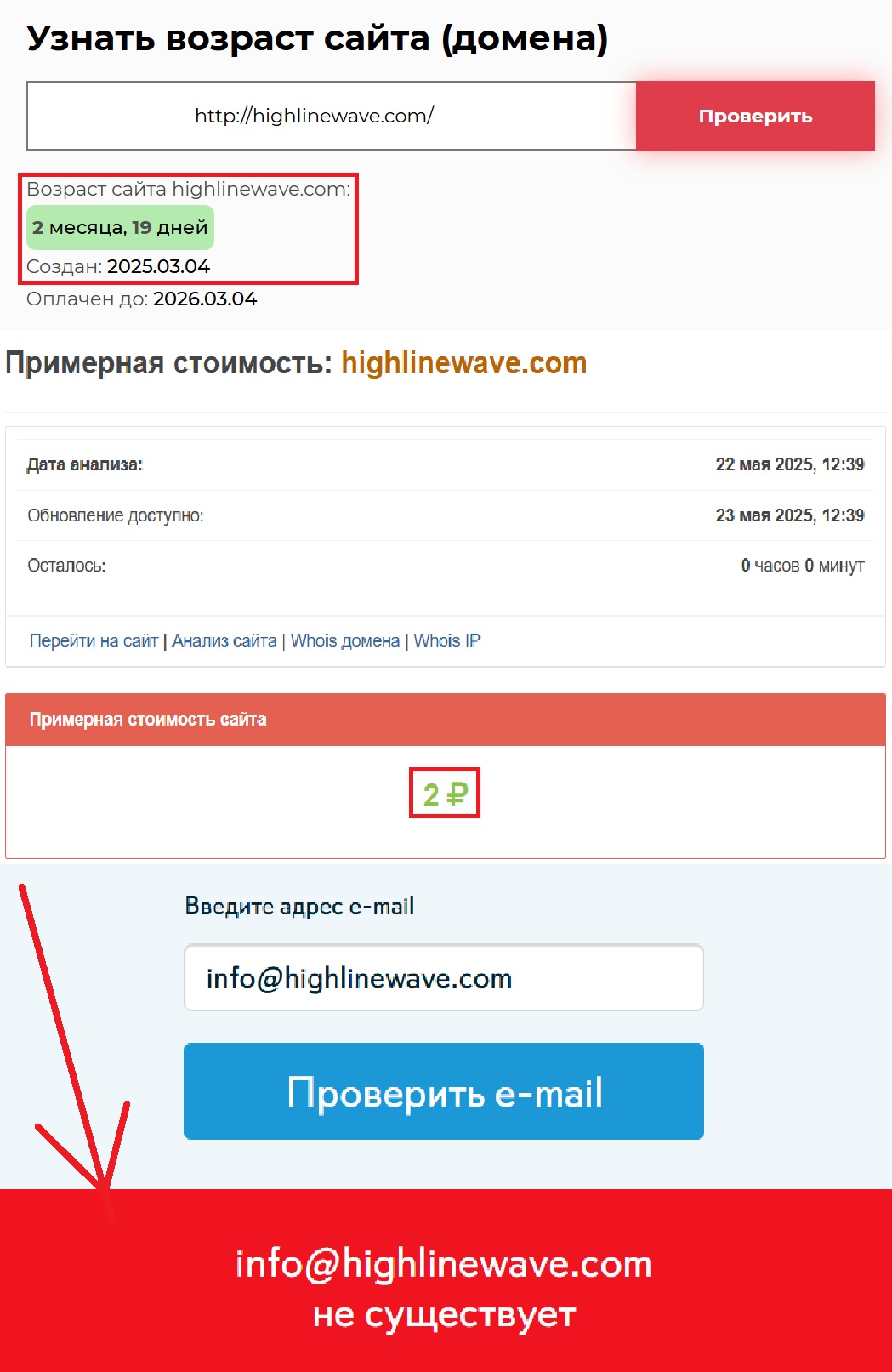892x1372 pixels.
Task: Click the 2 ₽ estimated cost value
Action: pos(445,794)
